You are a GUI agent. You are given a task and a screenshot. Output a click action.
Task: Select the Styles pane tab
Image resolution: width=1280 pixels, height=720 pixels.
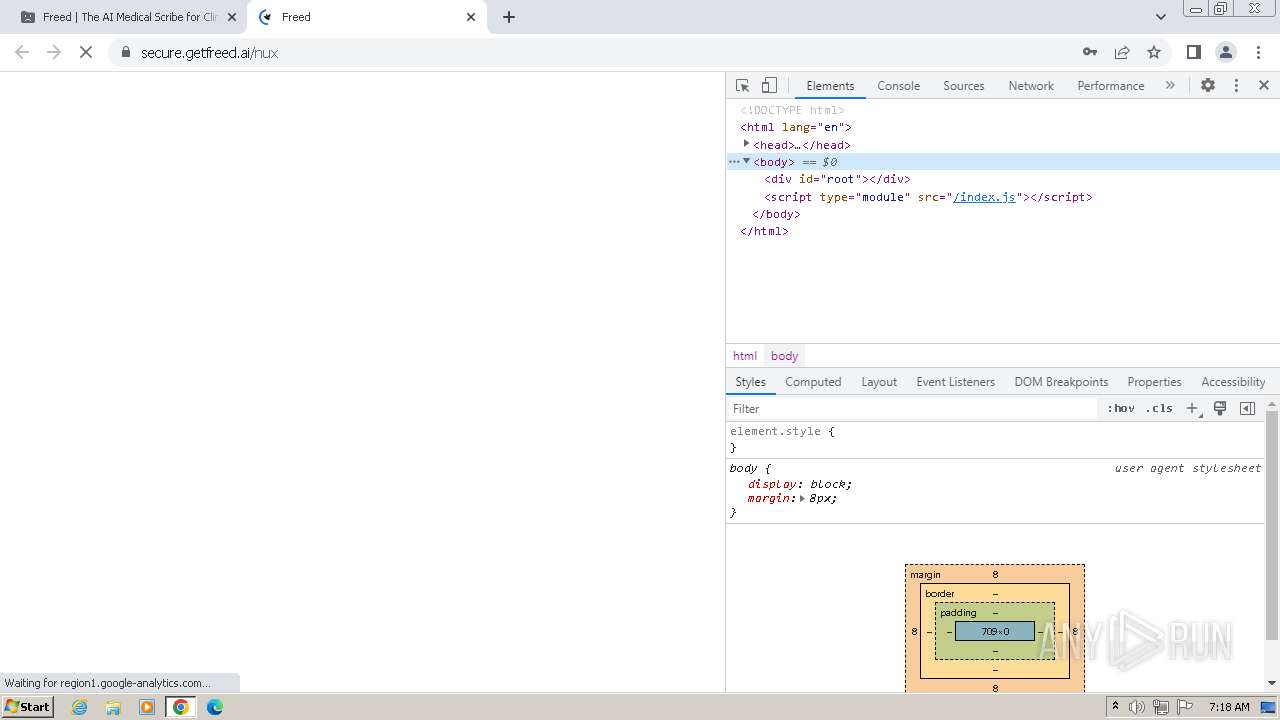(x=750, y=382)
